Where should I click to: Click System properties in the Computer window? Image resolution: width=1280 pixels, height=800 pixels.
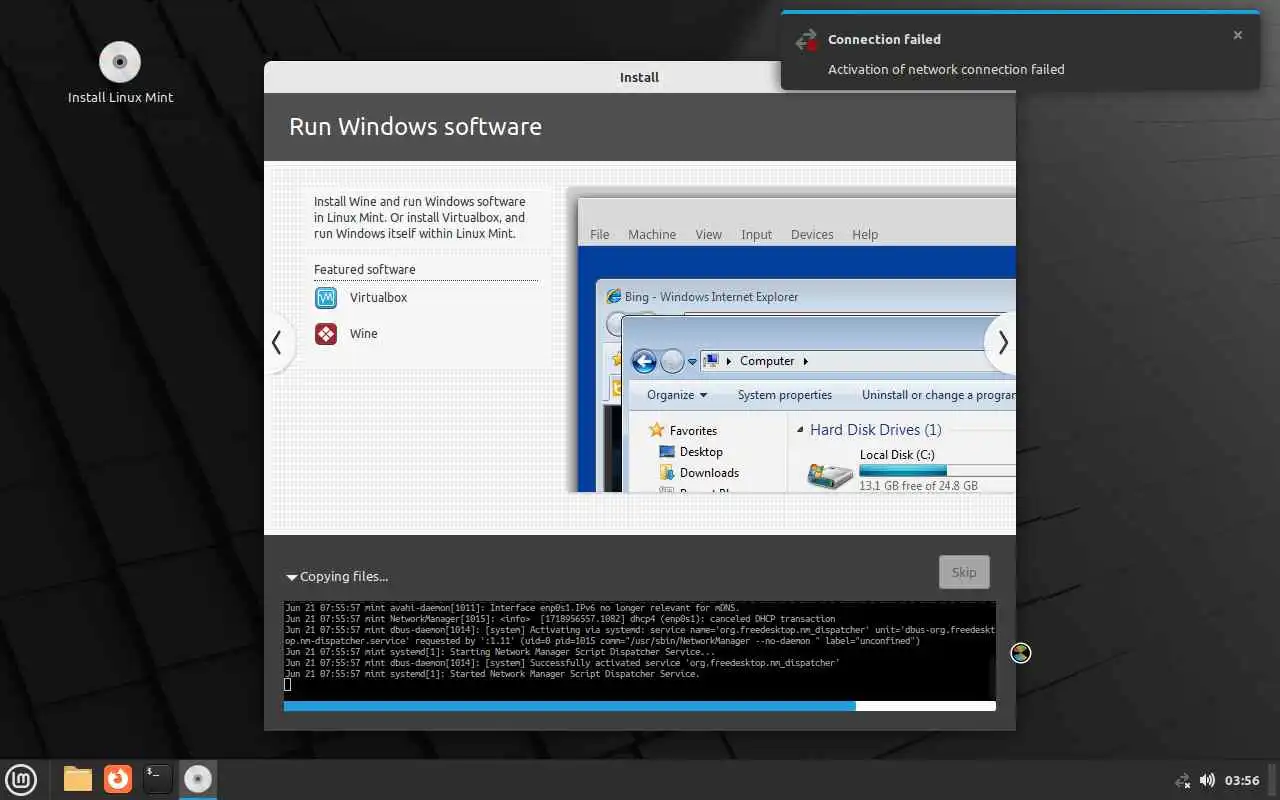tap(785, 395)
